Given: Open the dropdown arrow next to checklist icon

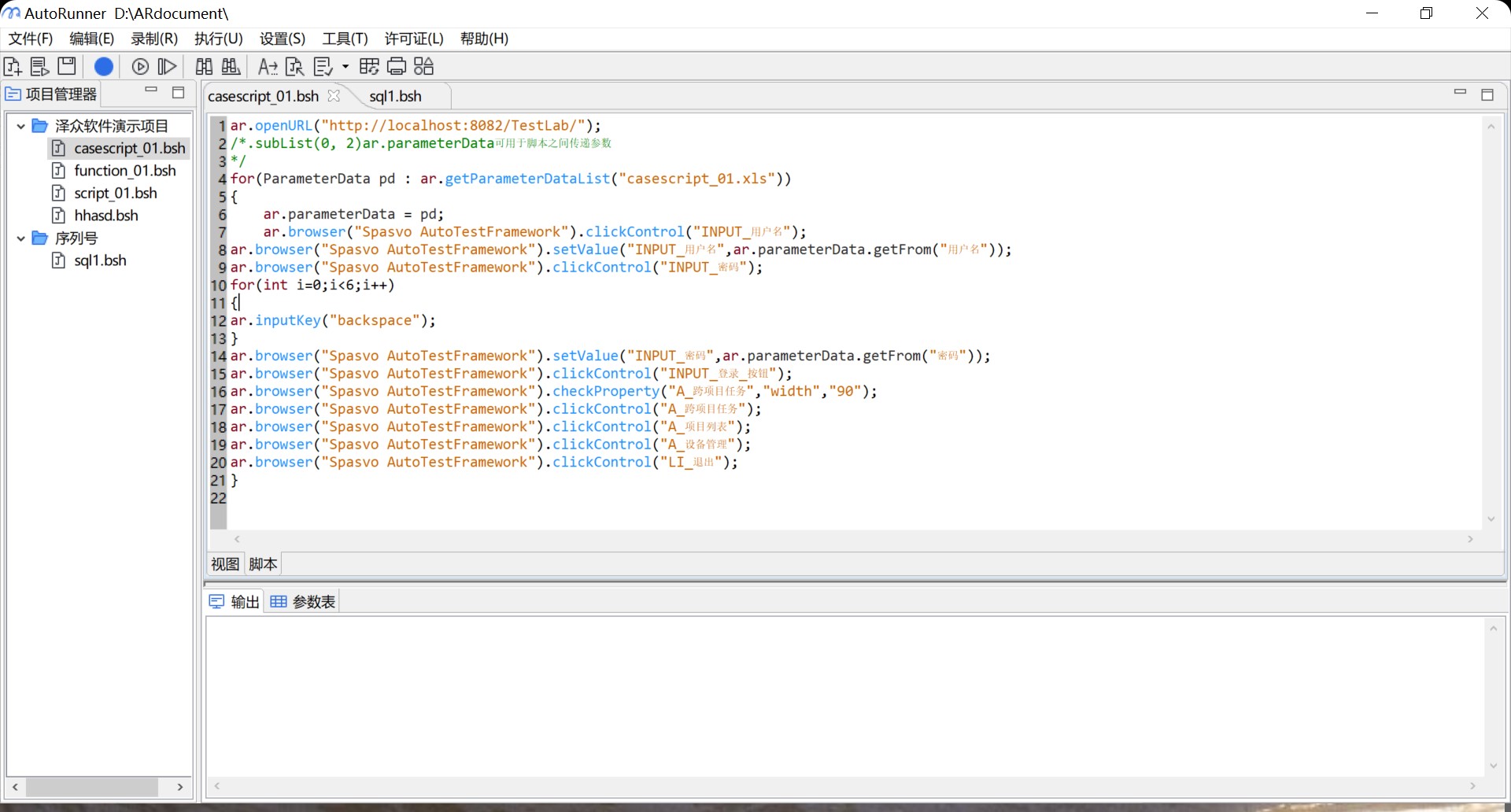Looking at the screenshot, I should 345,67.
